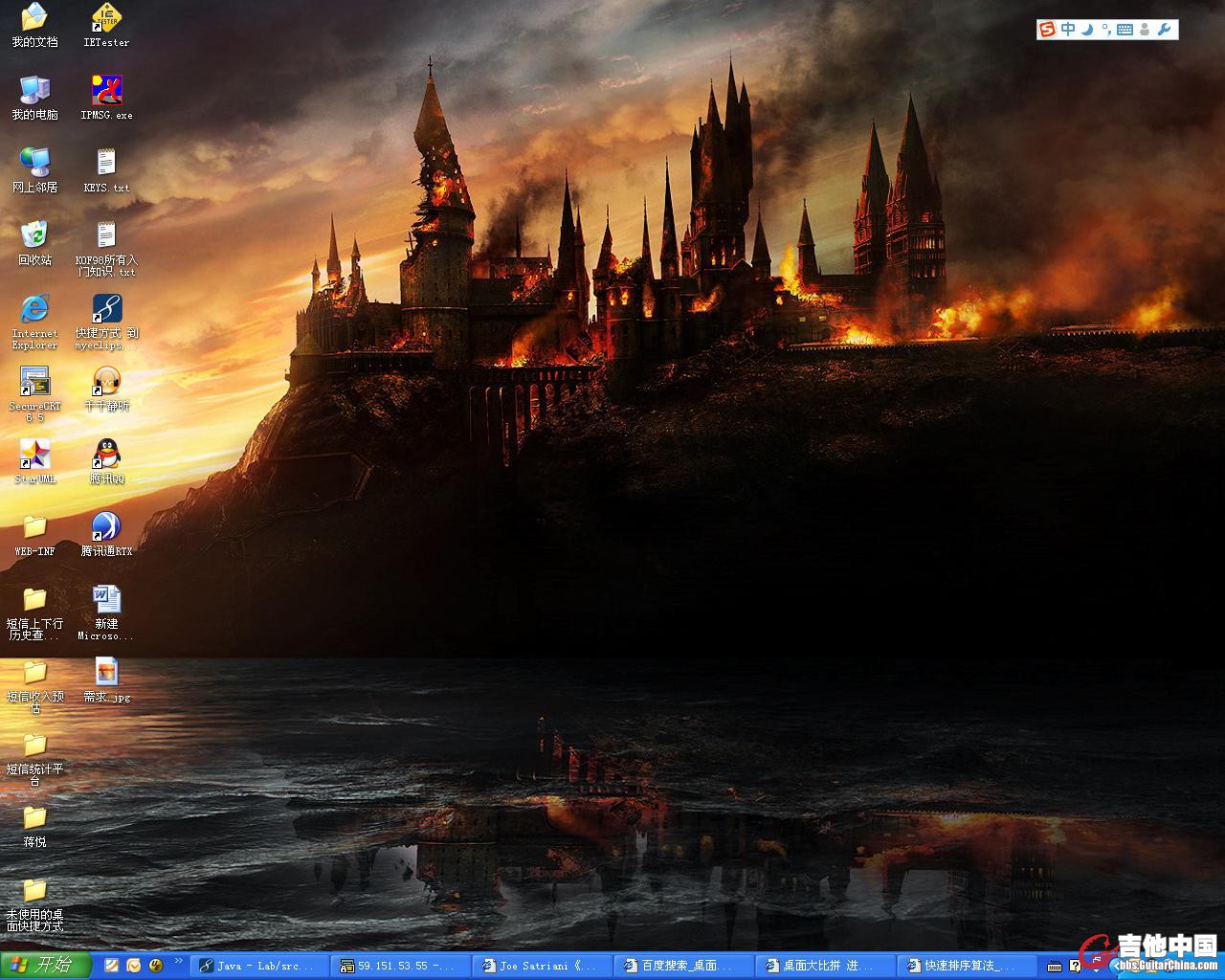The width and height of the screenshot is (1225, 980).
Task: Switch to the Java - Lab/src taskbar window
Action: coord(260,966)
